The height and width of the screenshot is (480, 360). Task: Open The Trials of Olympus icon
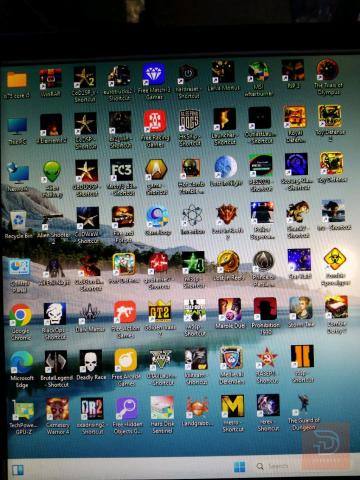[x=327, y=69]
